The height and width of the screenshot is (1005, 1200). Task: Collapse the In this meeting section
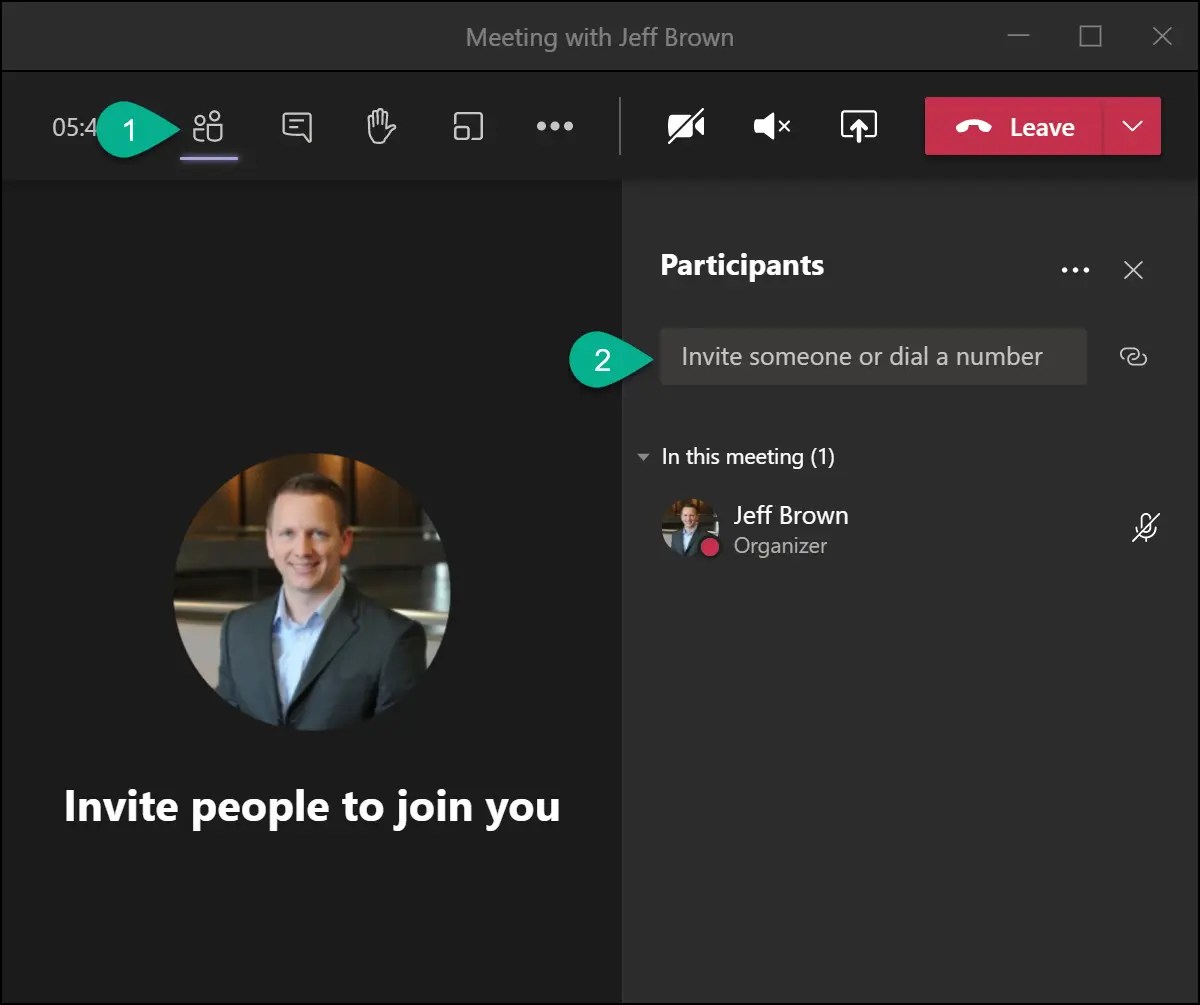[643, 457]
